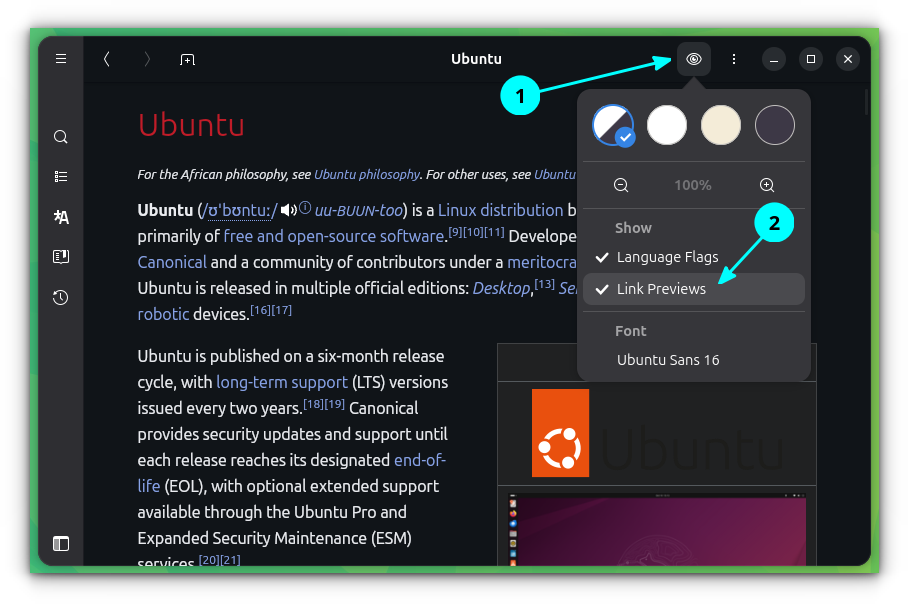909x605 pixels.
Task: Open a new tab
Action: 187,59
